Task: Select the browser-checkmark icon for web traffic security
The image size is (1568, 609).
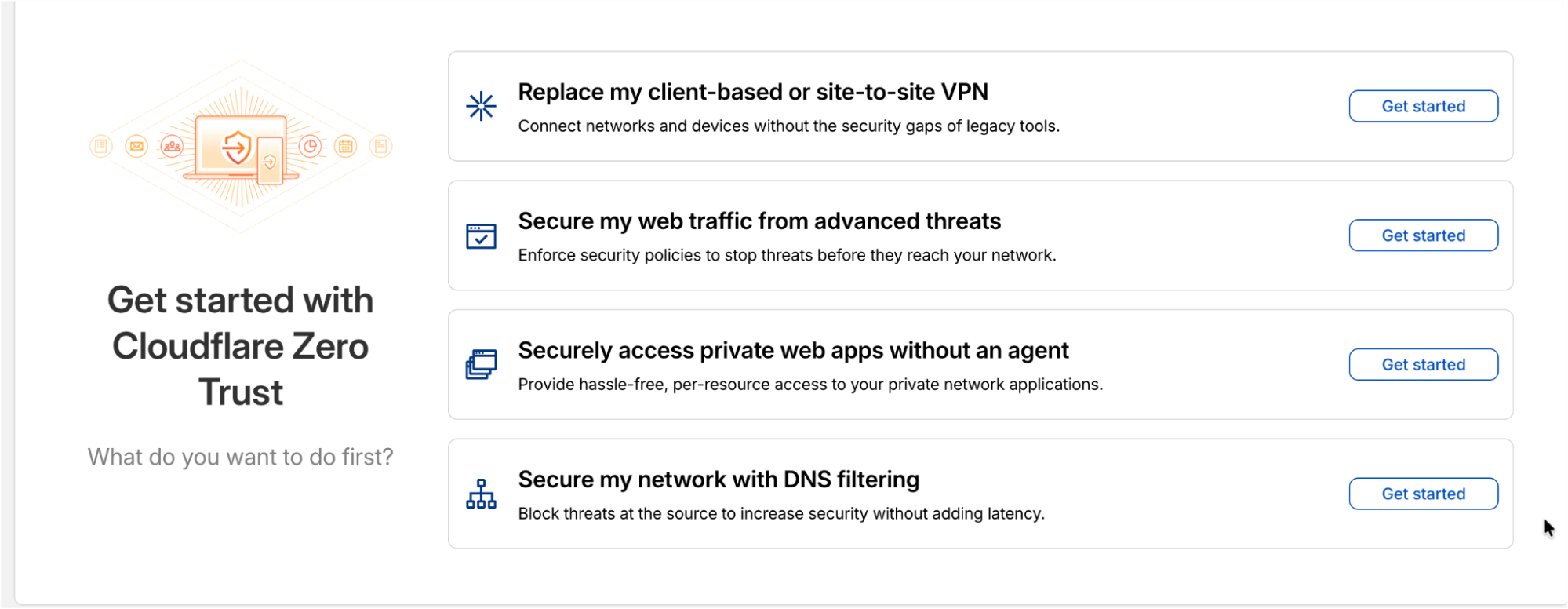Action: 482,235
